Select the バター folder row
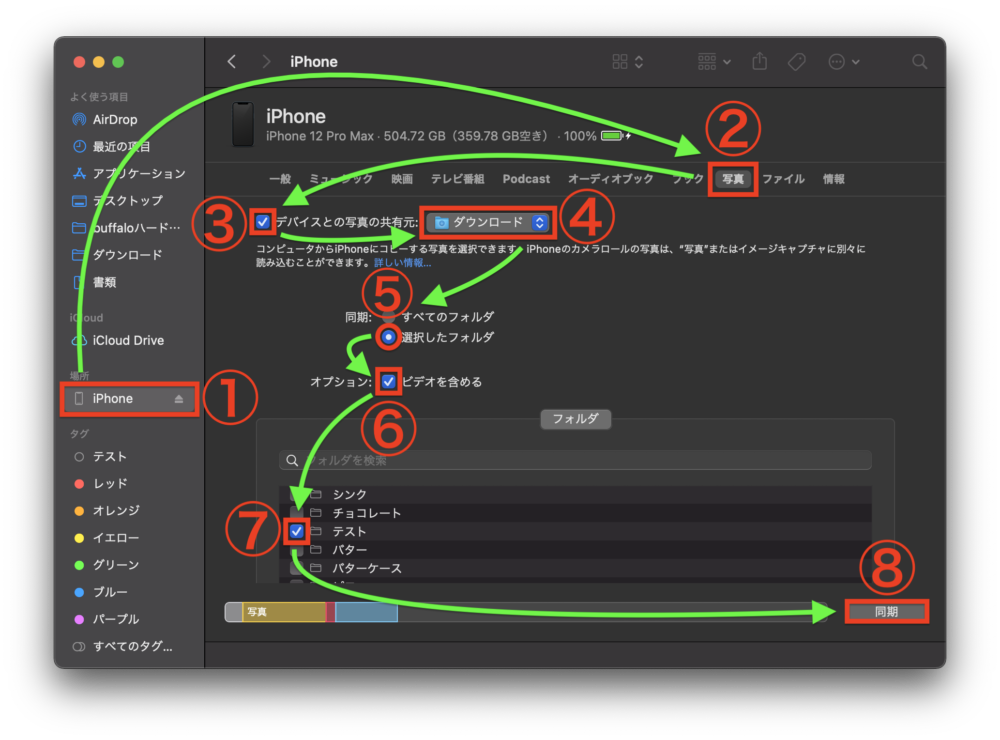 click(575, 549)
